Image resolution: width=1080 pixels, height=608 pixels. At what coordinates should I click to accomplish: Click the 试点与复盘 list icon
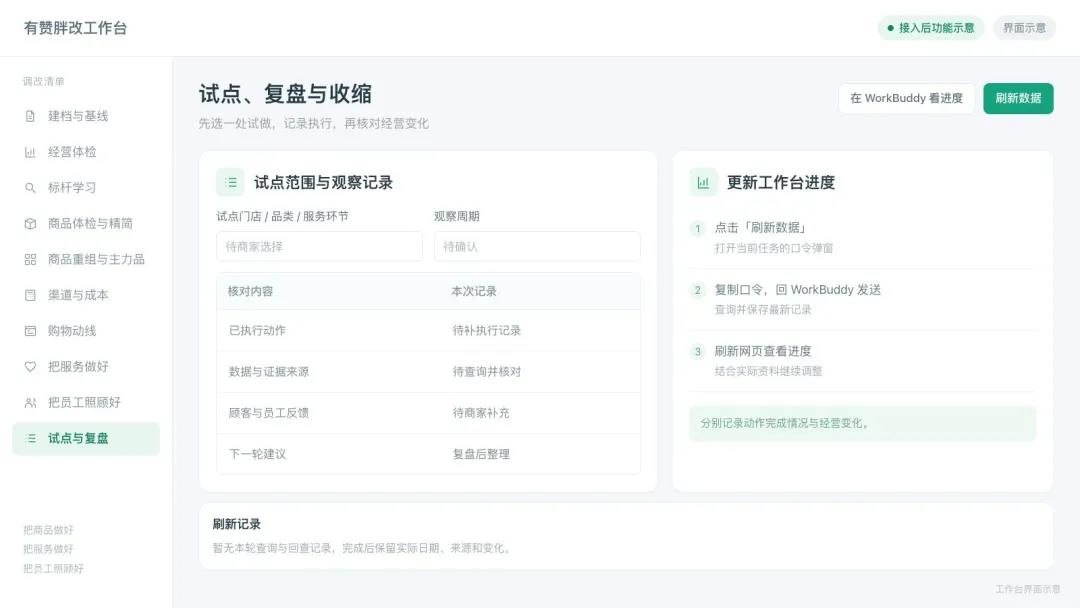[x=30, y=439]
